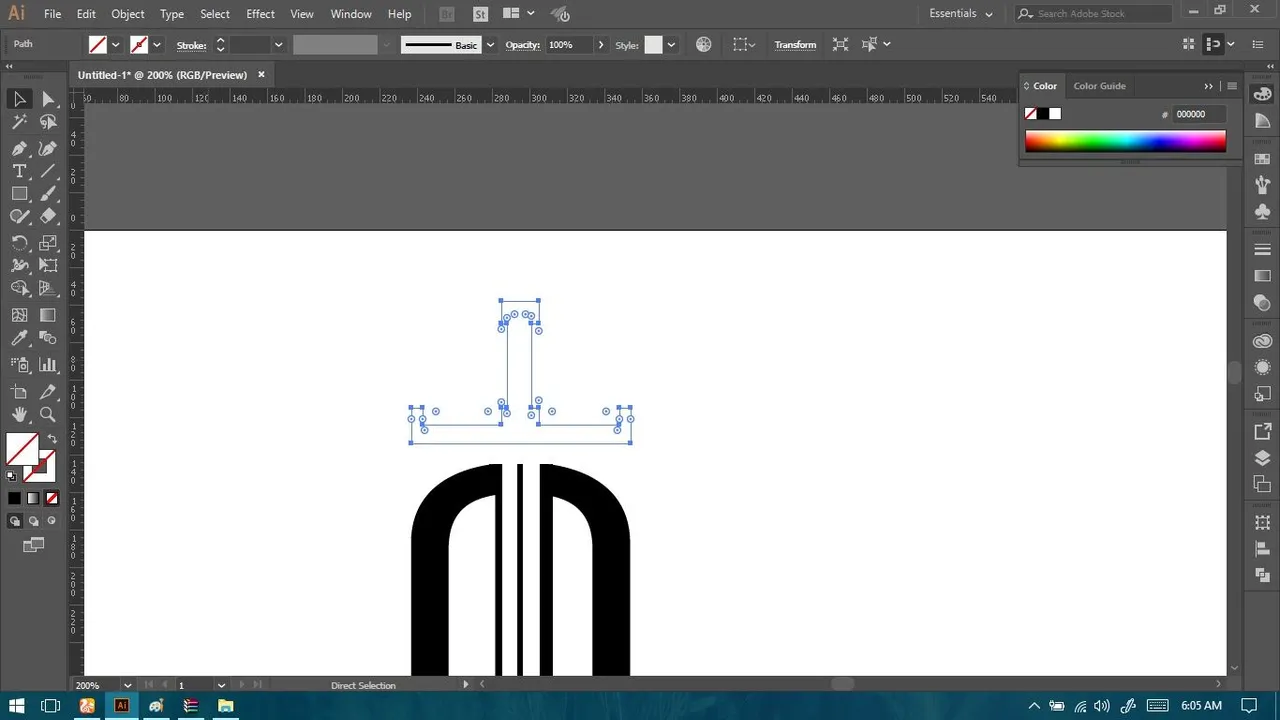Choose the Mesh tool
This screenshot has height=720, width=1280.
point(19,315)
